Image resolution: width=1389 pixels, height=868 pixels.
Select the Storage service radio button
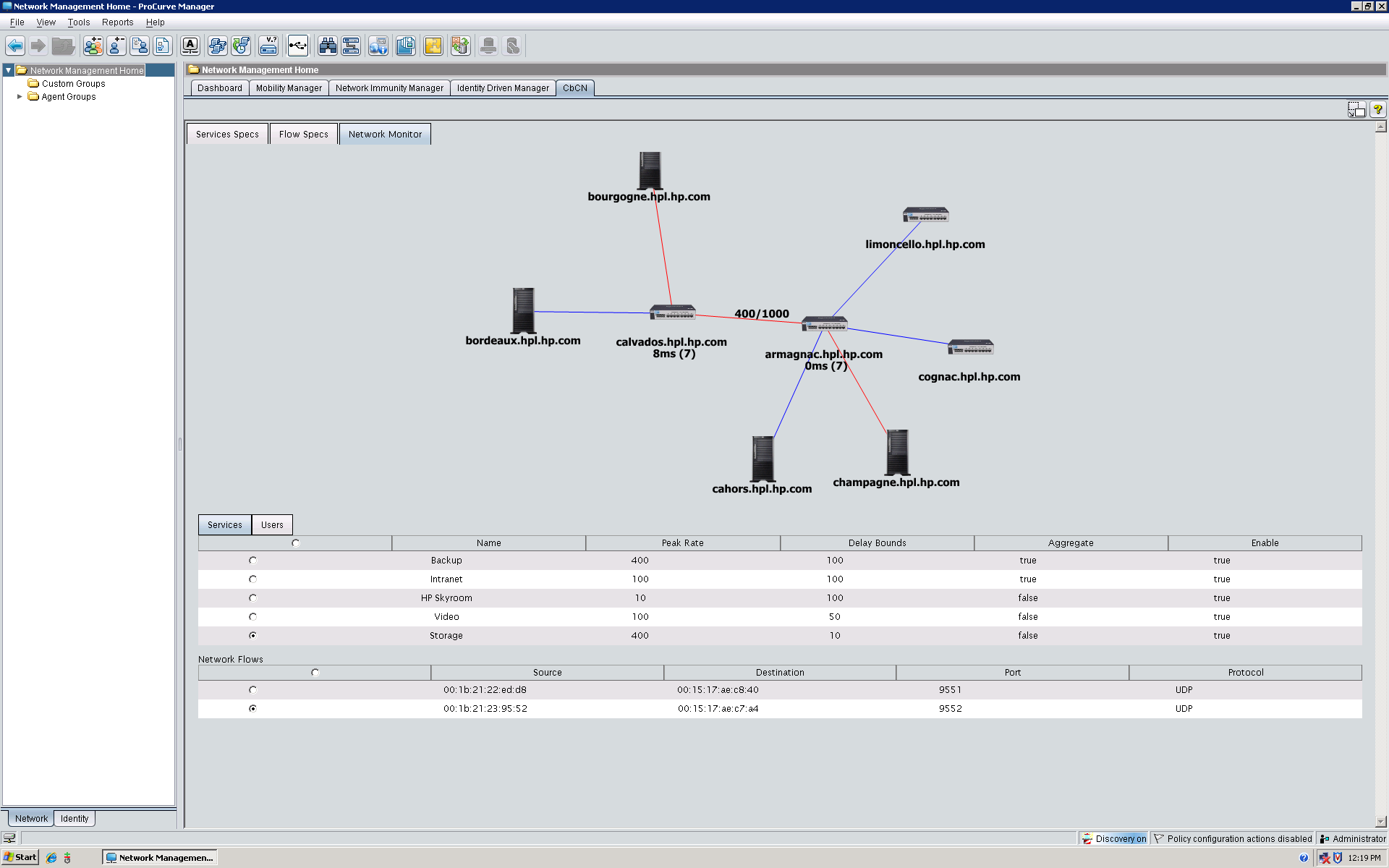coord(252,636)
